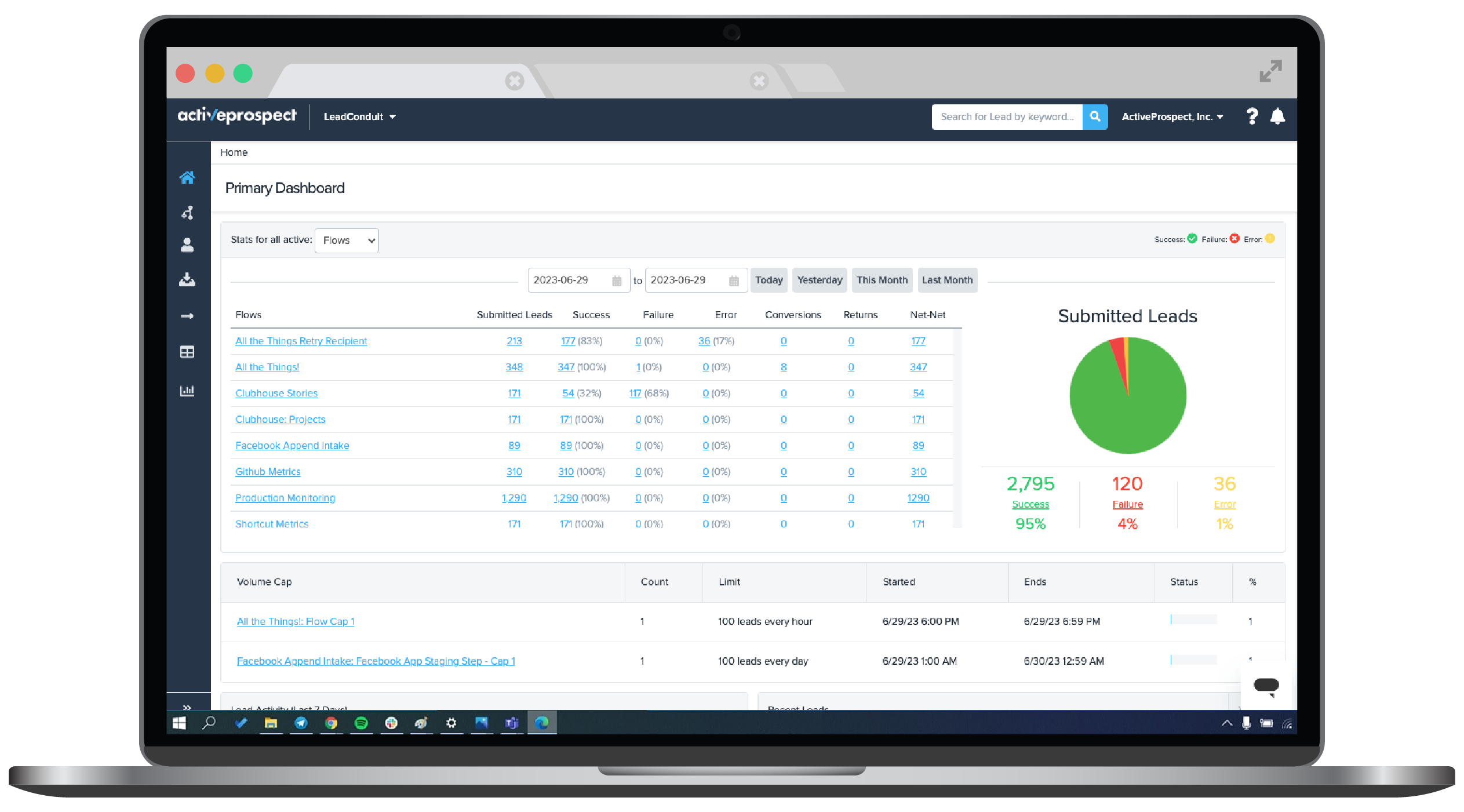Open the table grid sidebar icon
Viewport: 1464px width, 812px height.
pos(187,352)
